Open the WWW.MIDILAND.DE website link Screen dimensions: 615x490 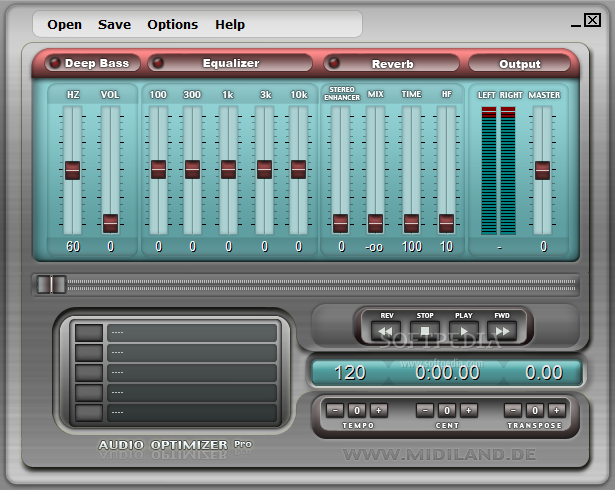(x=439, y=455)
